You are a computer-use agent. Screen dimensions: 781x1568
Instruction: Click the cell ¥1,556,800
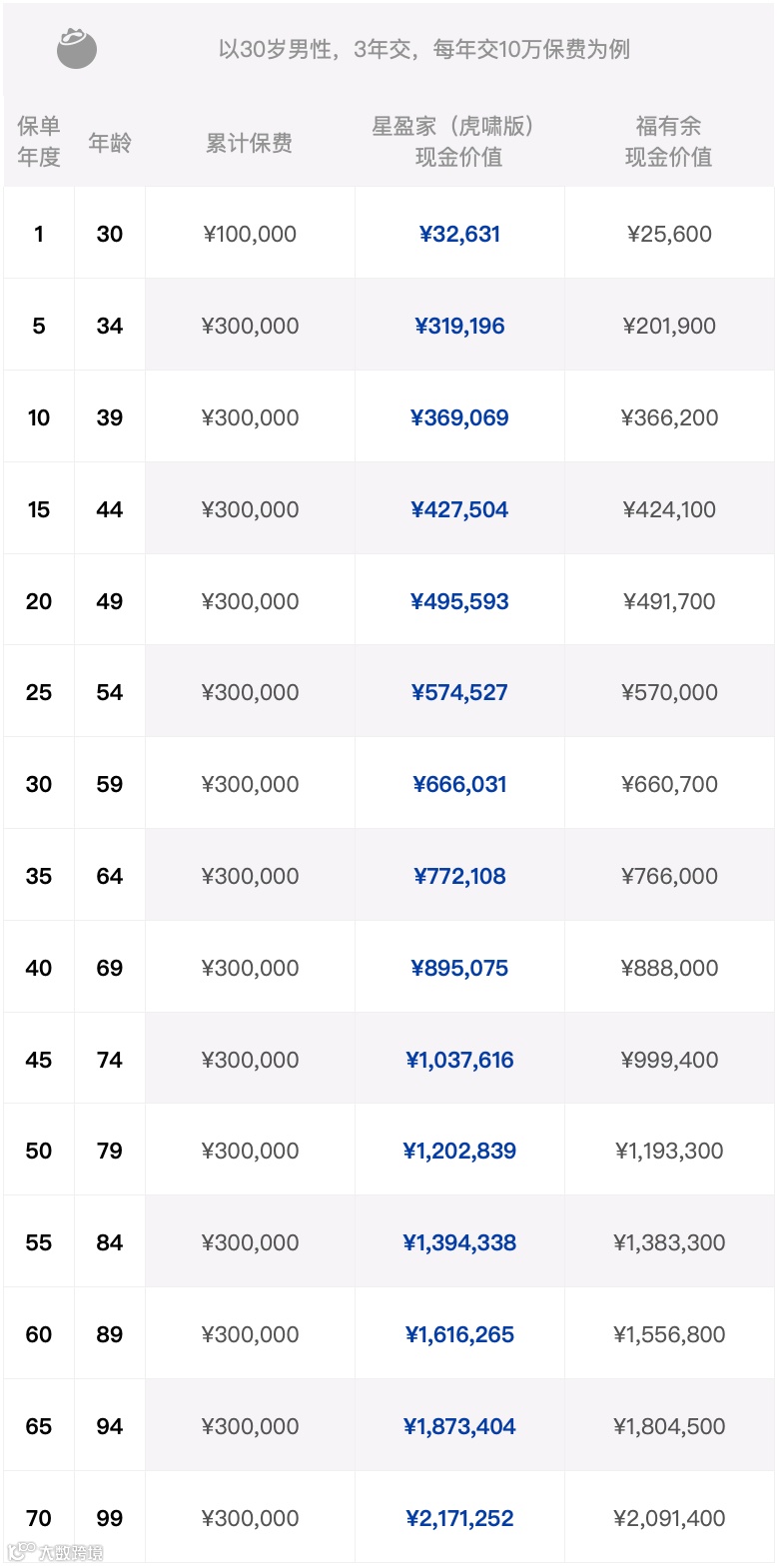coord(669,1334)
